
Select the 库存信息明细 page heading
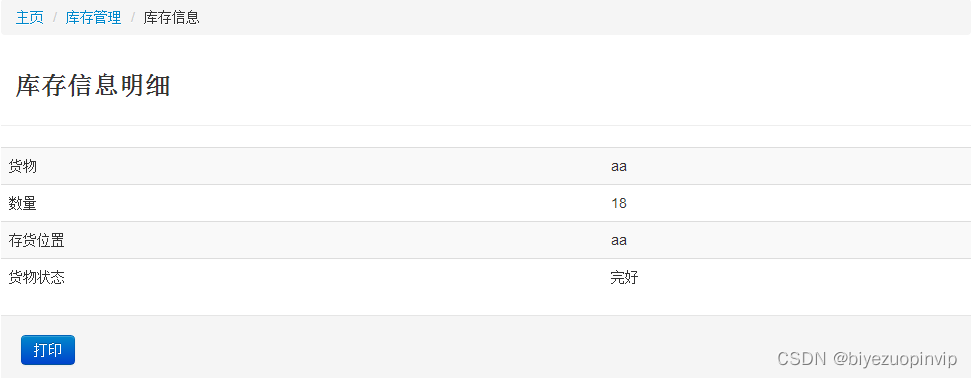coord(93,86)
